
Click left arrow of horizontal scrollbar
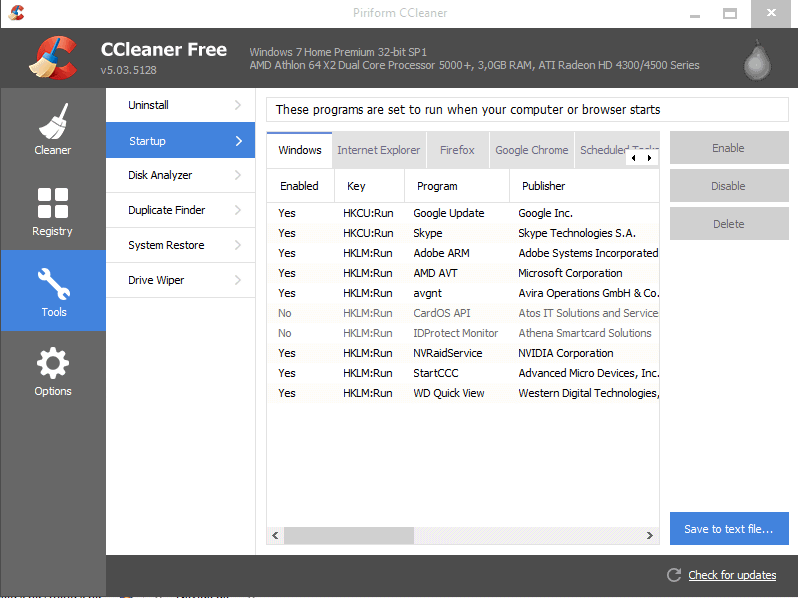tap(275, 535)
